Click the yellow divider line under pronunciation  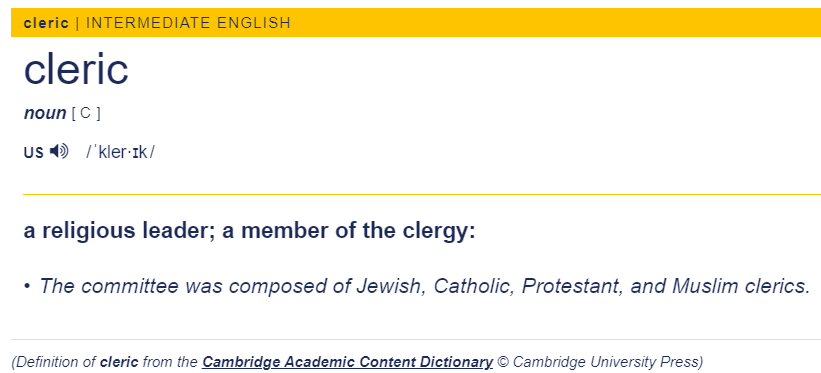tap(422, 194)
